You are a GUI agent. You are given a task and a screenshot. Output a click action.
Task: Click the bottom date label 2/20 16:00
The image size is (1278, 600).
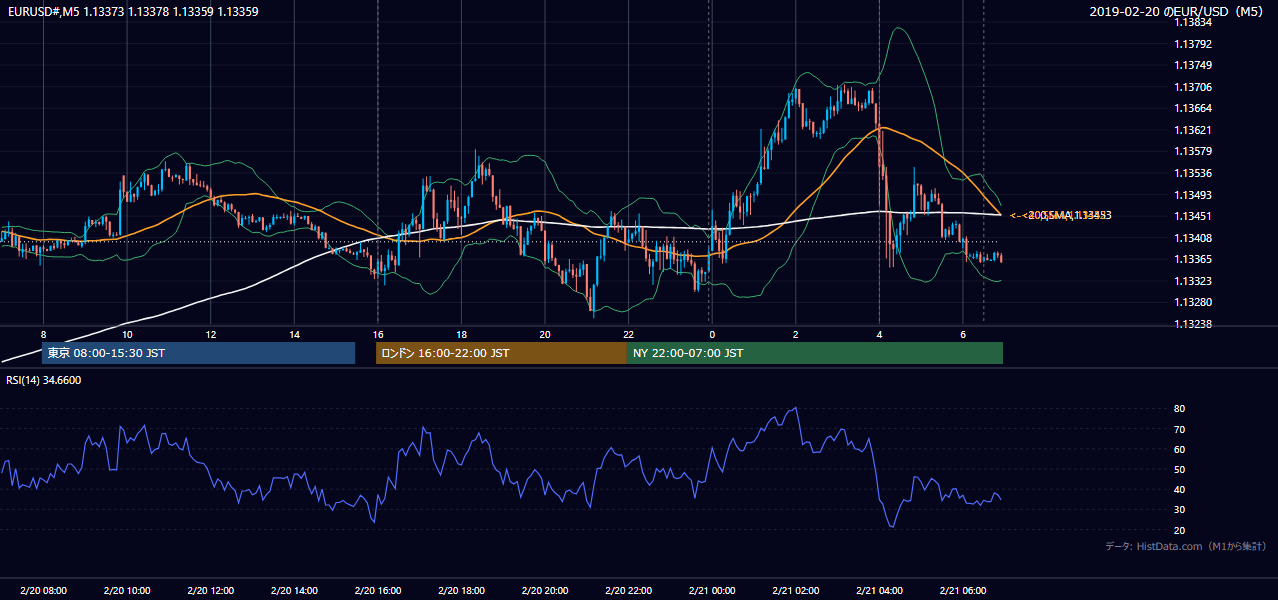click(378, 590)
